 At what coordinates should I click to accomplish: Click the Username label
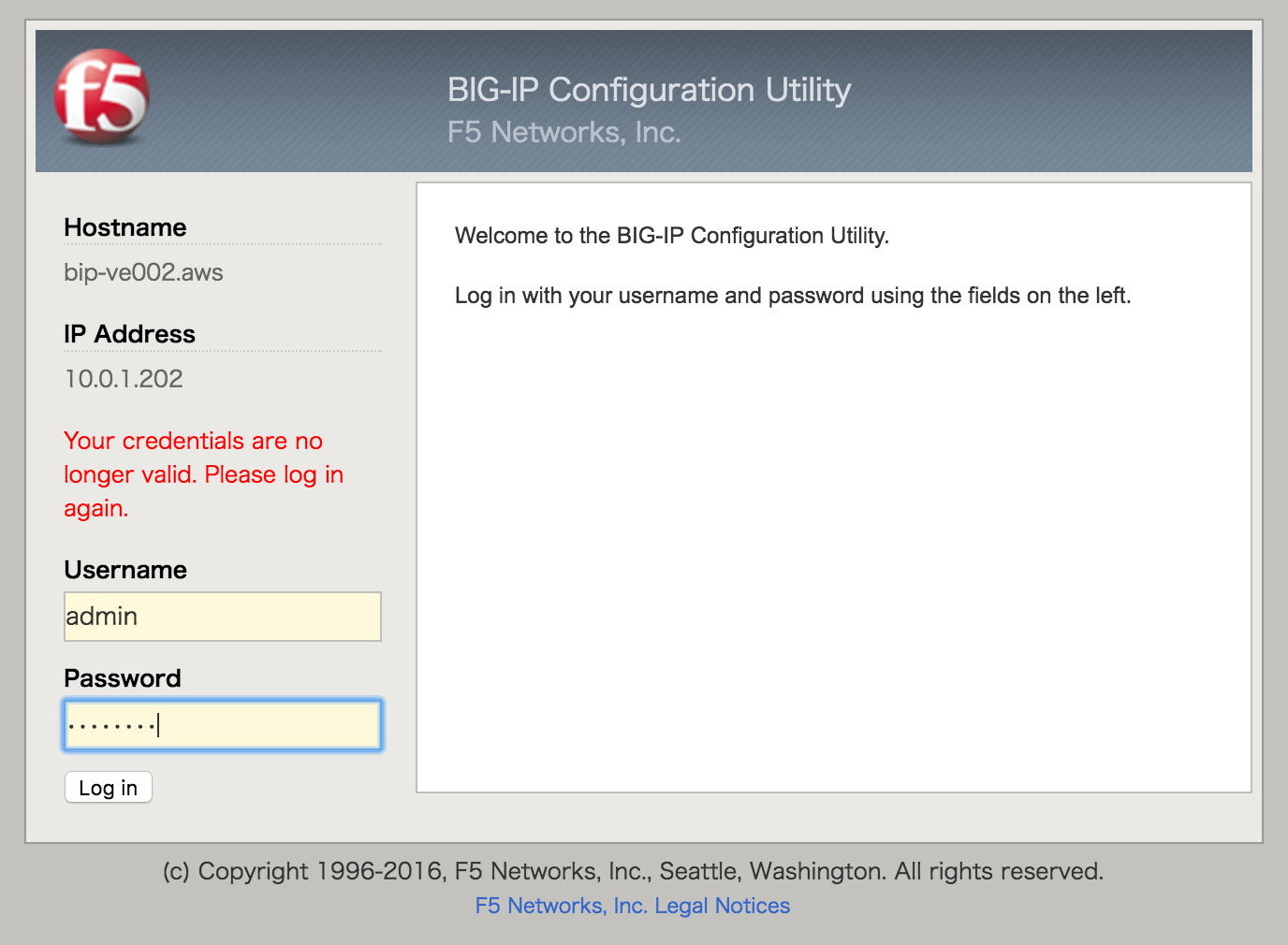pos(125,570)
